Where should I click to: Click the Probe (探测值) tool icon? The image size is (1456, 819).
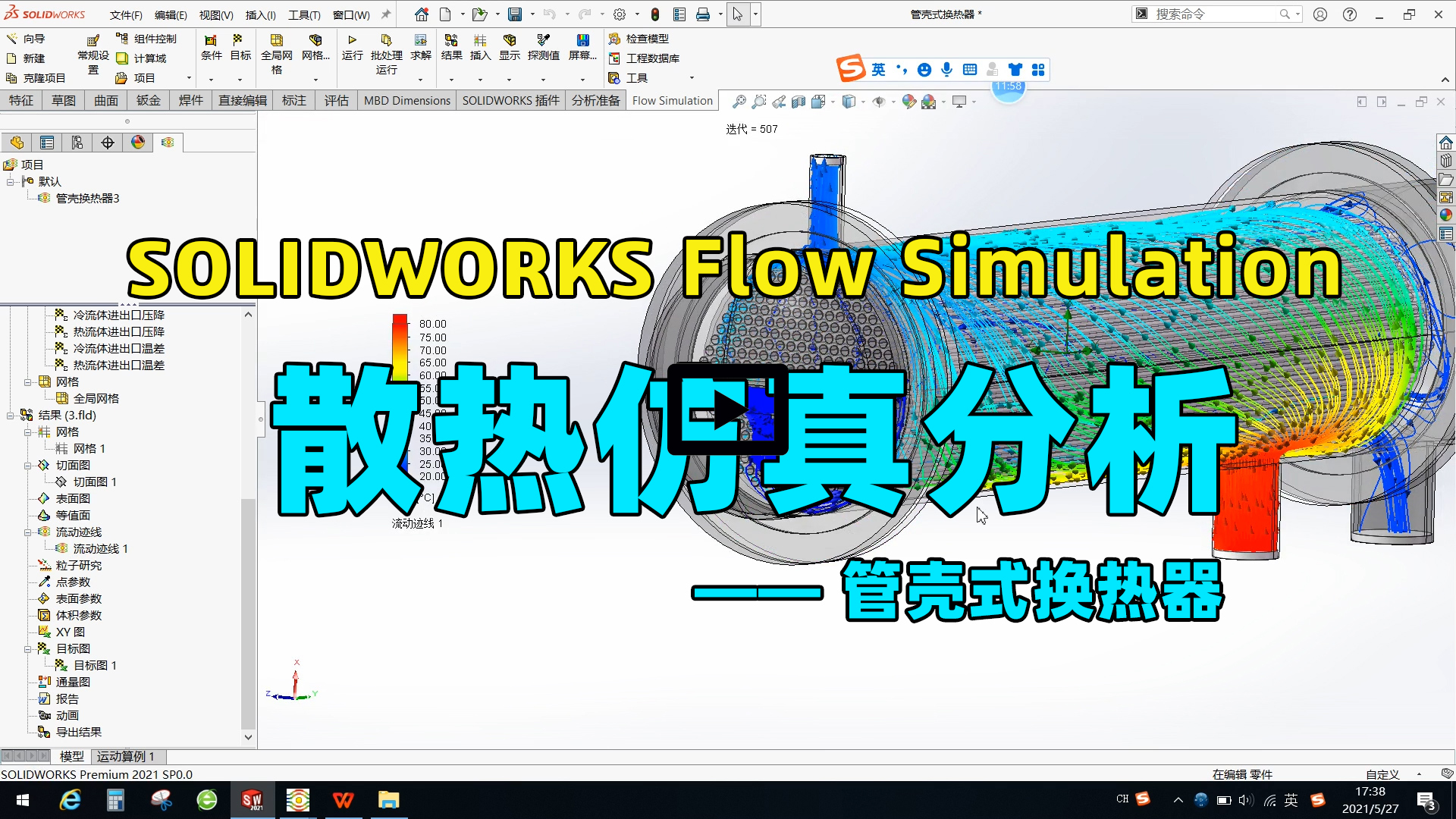pos(543,40)
